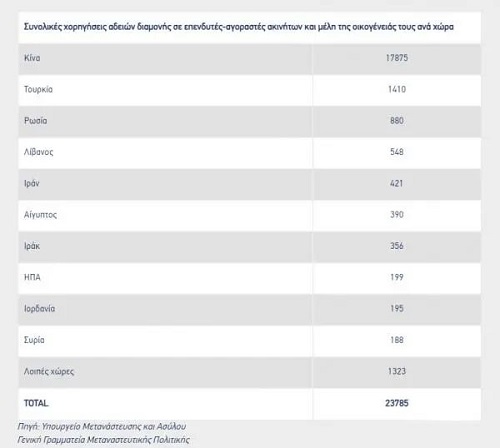Select the ΗΠΑ row label
Image resolution: width=500 pixels, height=448 pixels.
[x=32, y=277]
